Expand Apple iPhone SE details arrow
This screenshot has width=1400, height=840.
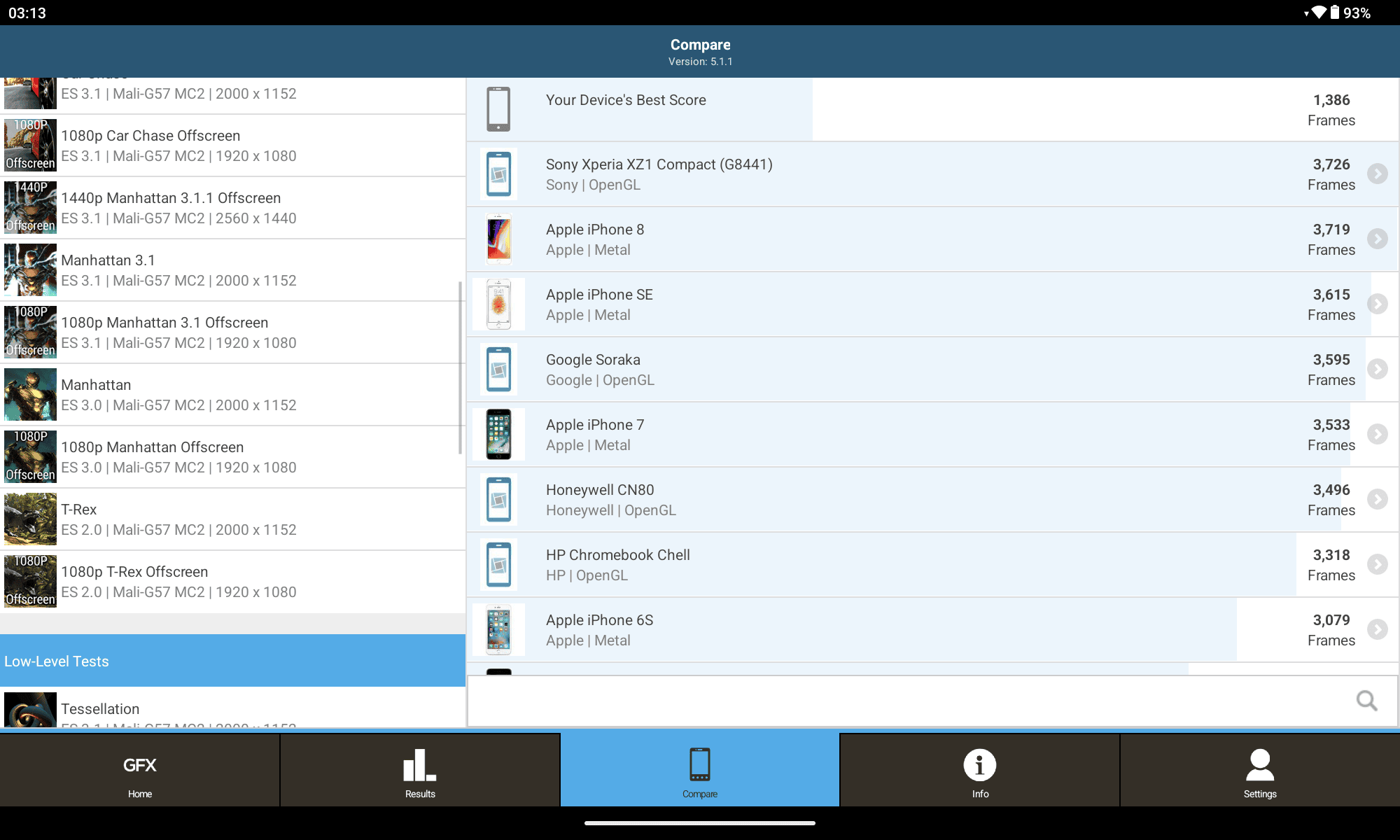click(1378, 304)
